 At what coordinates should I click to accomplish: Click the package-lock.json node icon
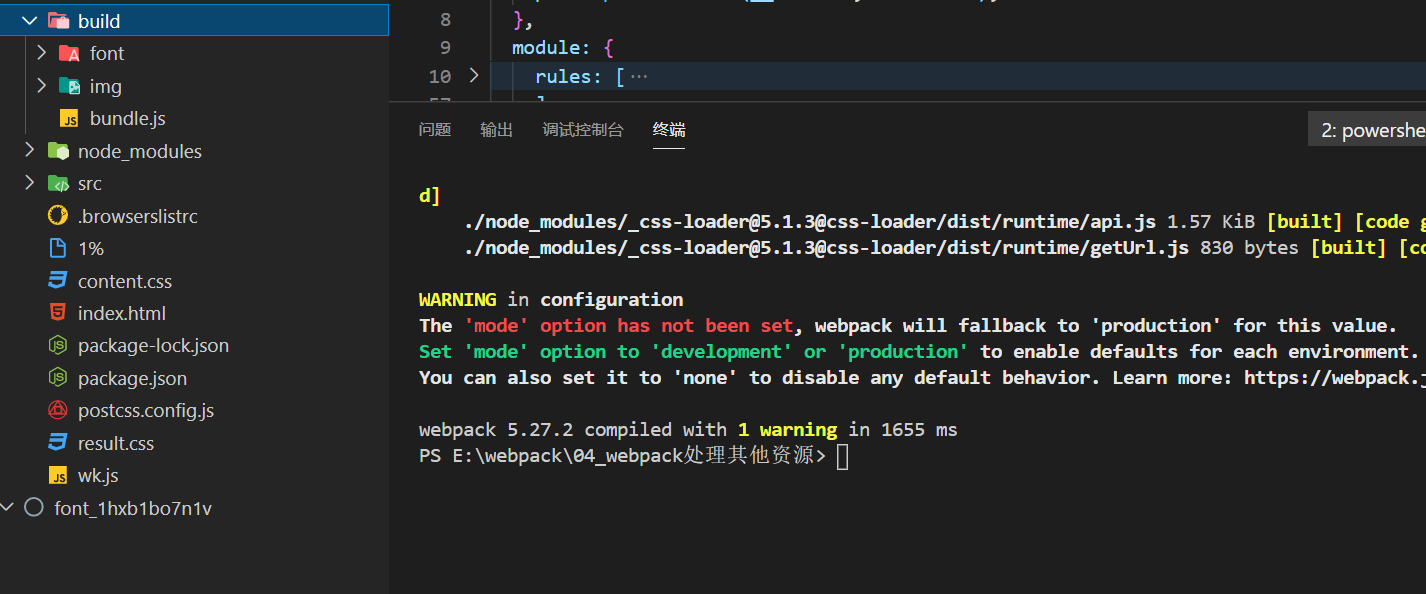(x=58, y=346)
